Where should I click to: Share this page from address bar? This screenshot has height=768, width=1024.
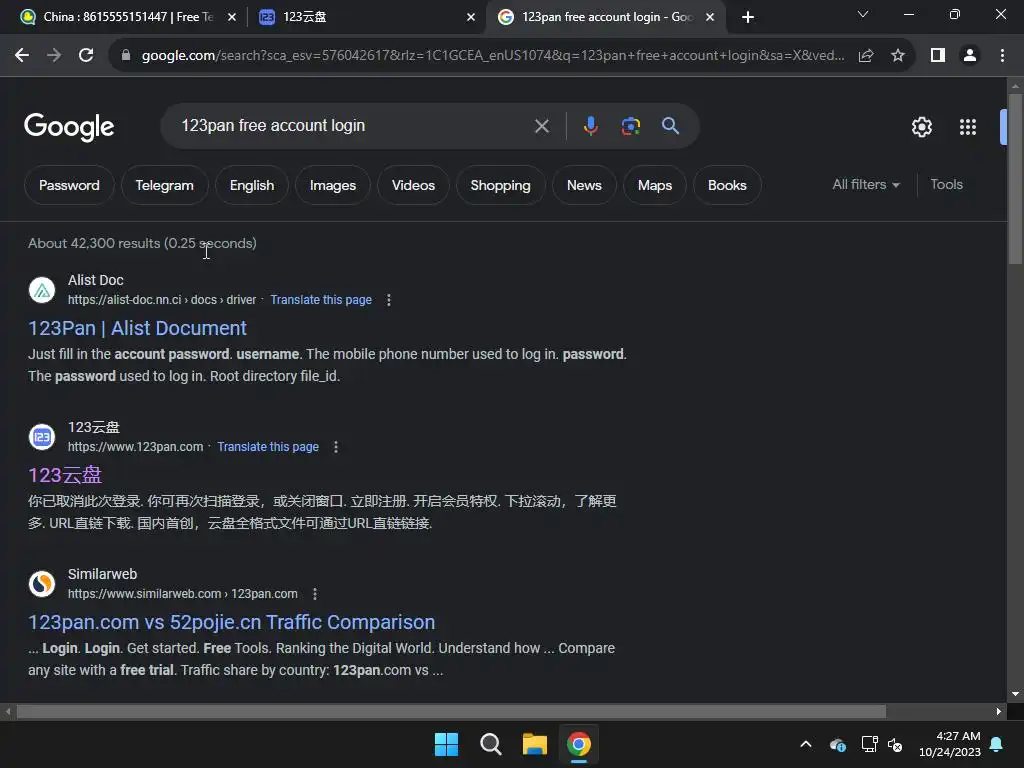(866, 56)
